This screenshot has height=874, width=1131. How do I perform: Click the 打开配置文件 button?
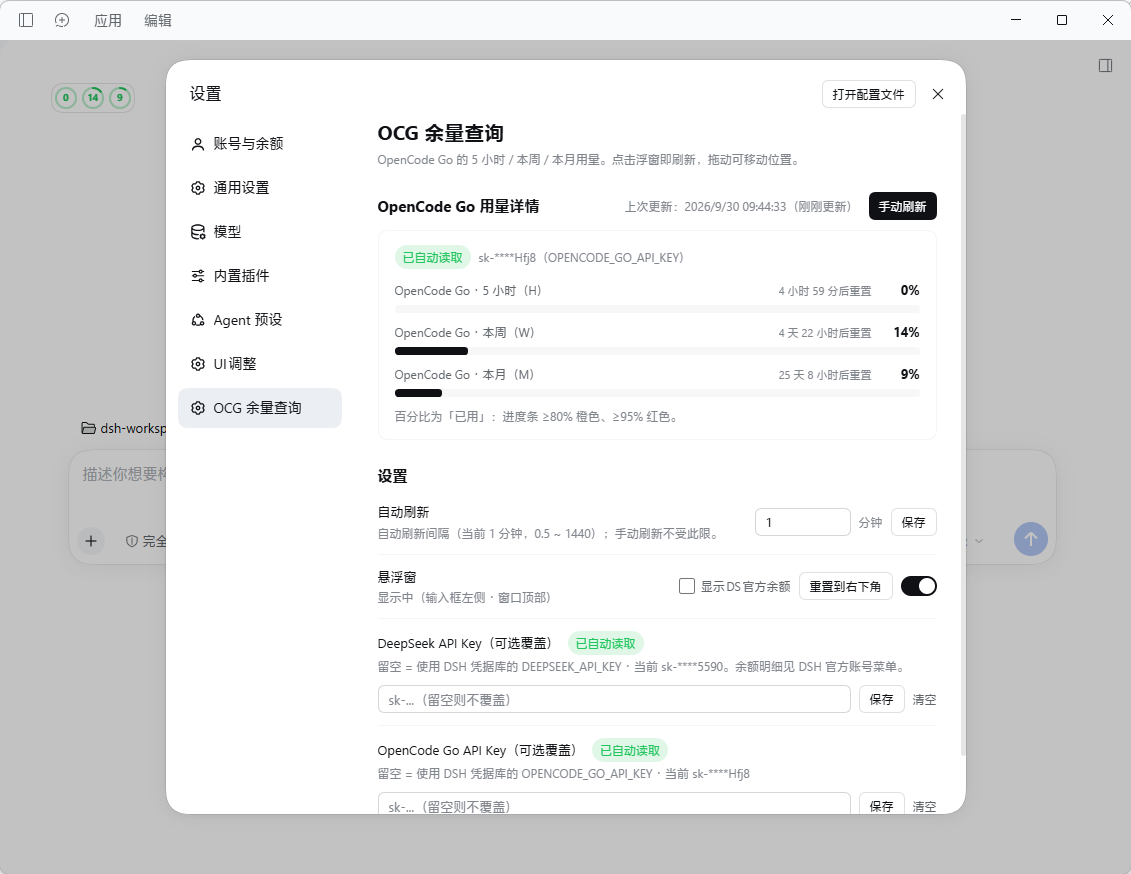click(868, 94)
